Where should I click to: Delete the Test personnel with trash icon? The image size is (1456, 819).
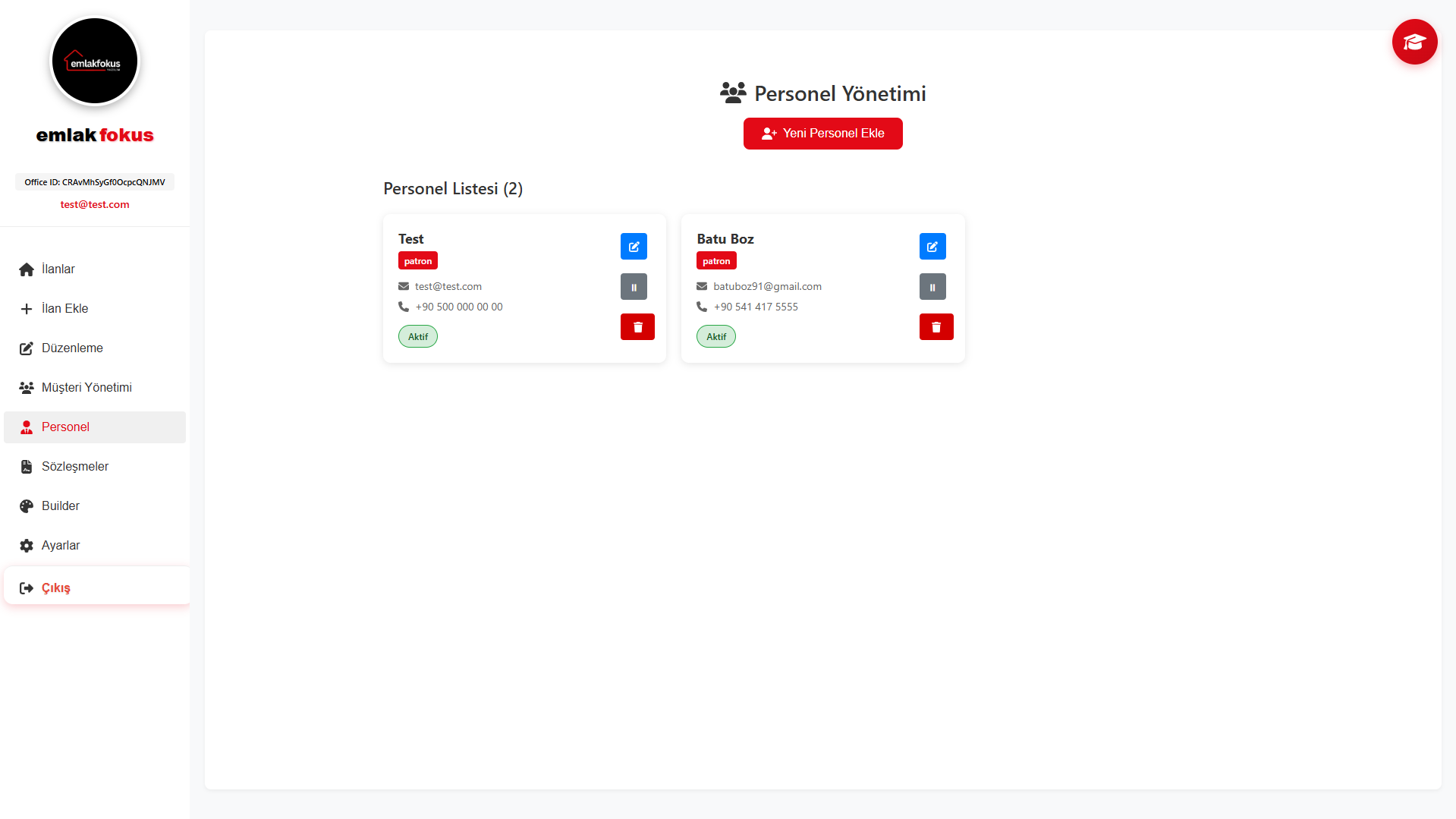[x=637, y=327]
